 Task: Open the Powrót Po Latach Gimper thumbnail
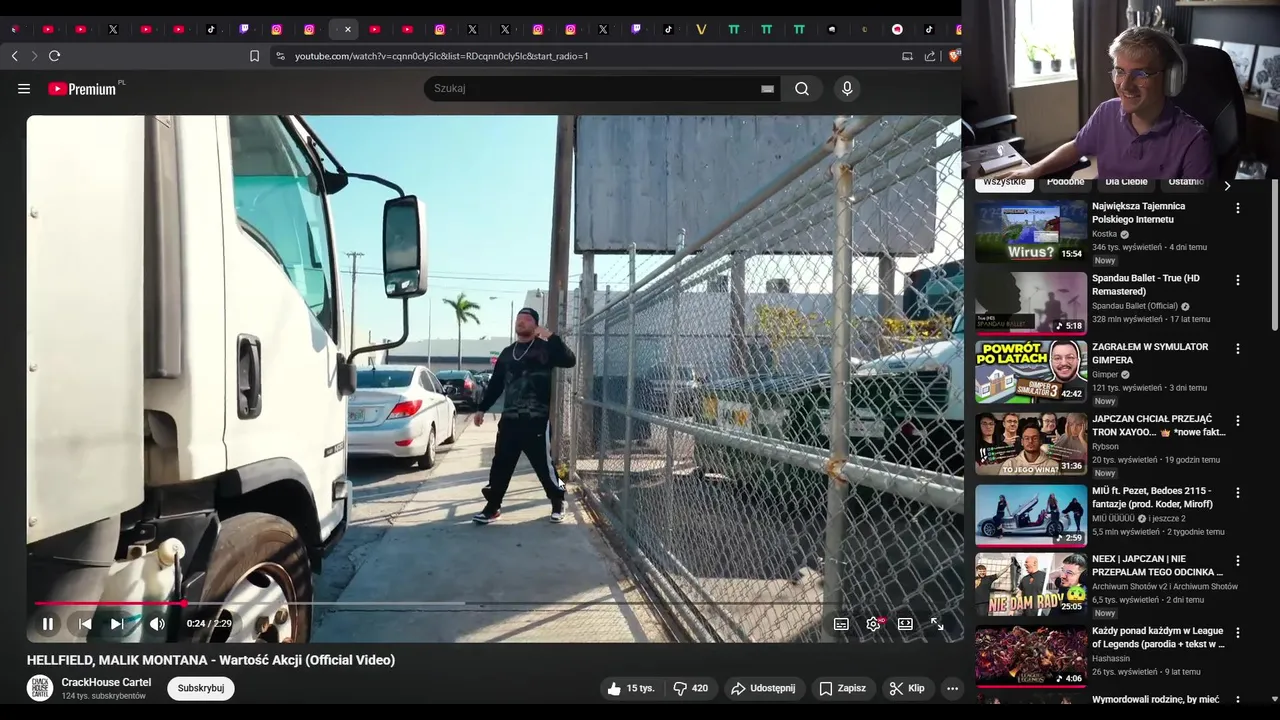point(1031,372)
